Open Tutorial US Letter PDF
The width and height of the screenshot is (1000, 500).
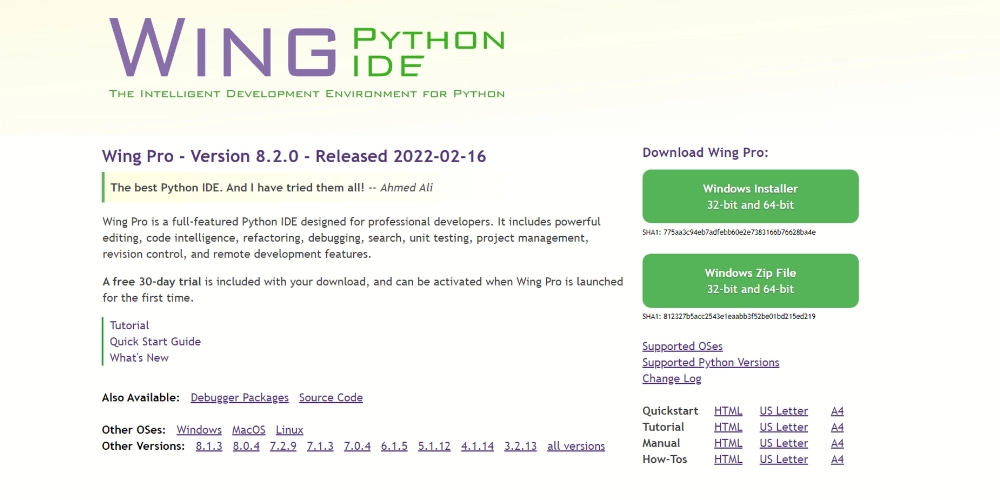coord(784,427)
